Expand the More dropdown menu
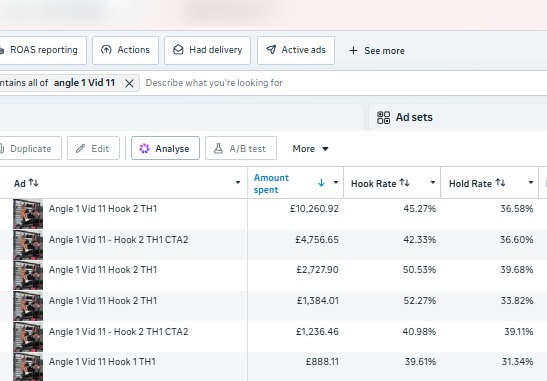The height and width of the screenshot is (381, 547). point(310,149)
